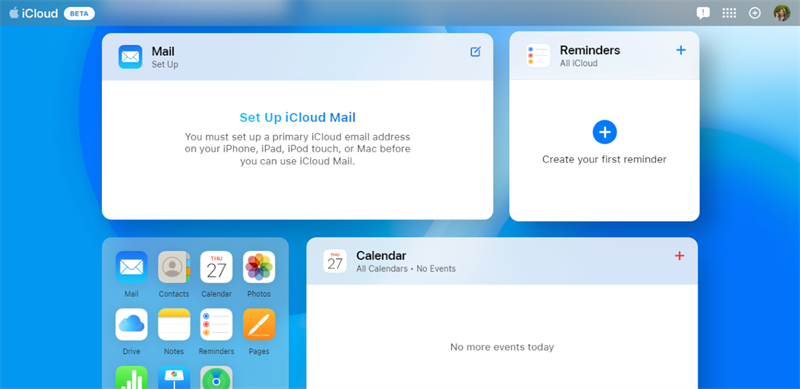The height and width of the screenshot is (389, 800).
Task: Open Reminders tile title
Action: (590, 50)
